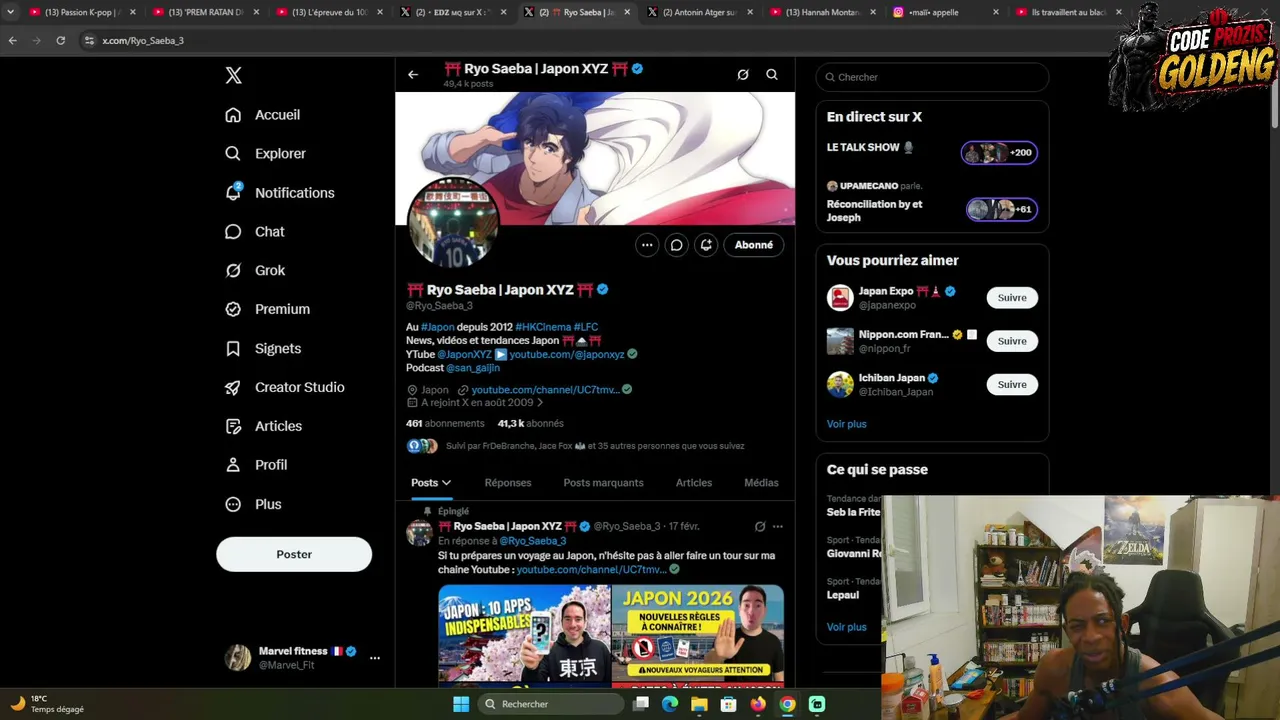Viewport: 1280px width, 720px height.
Task: Open the Signets bookmark icon
Action: [233, 349]
